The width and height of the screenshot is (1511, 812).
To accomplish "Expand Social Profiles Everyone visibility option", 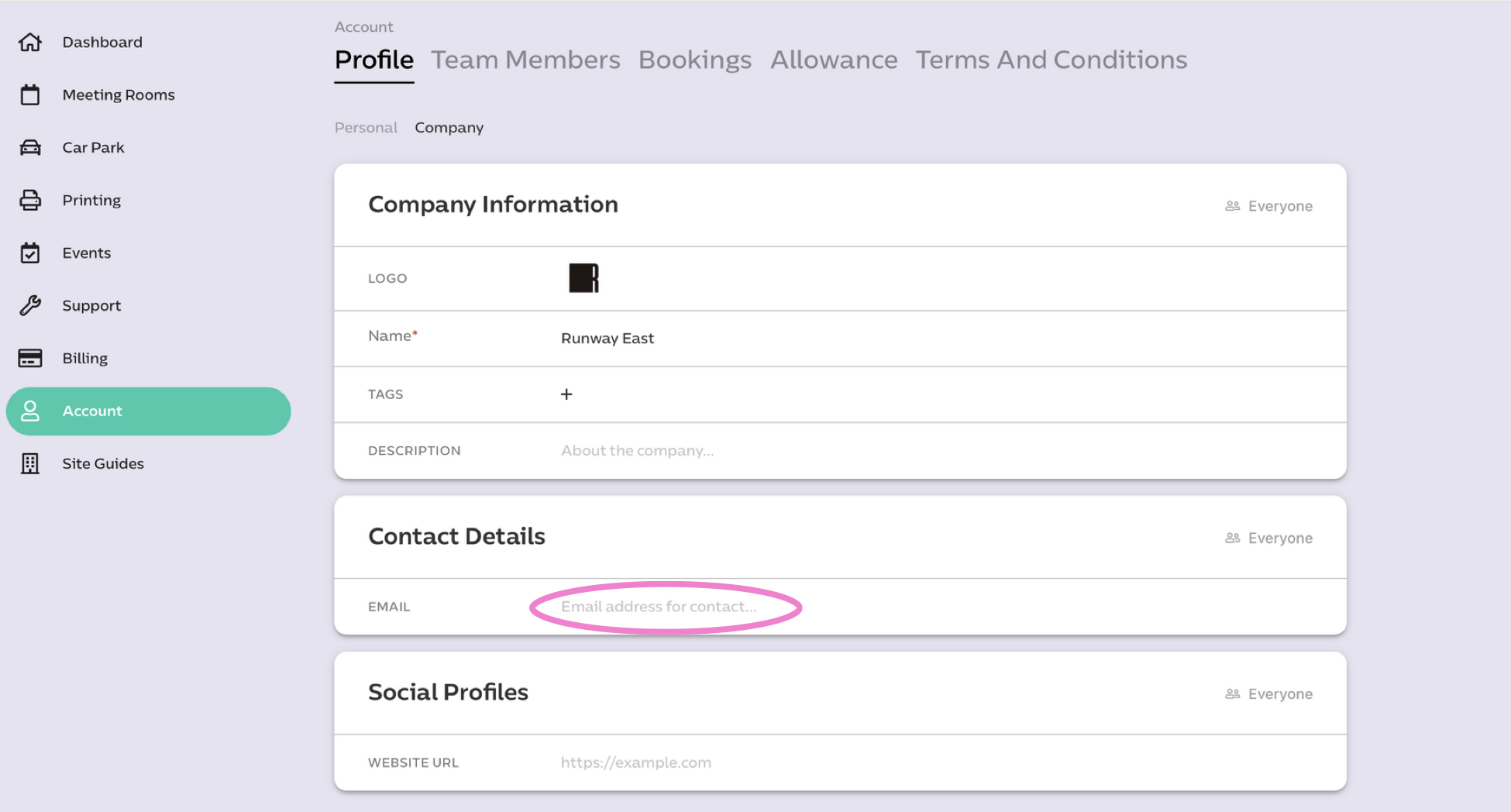I will [x=1268, y=694].
